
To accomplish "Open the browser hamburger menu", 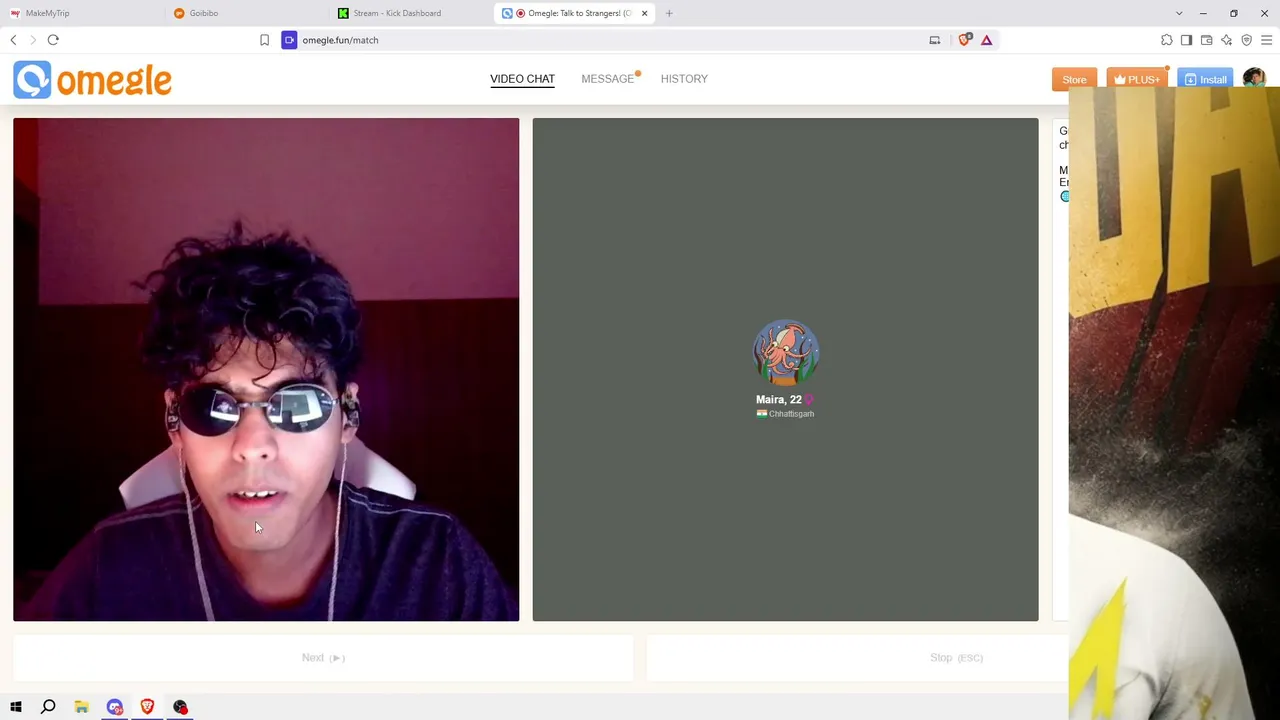I will click(1267, 40).
